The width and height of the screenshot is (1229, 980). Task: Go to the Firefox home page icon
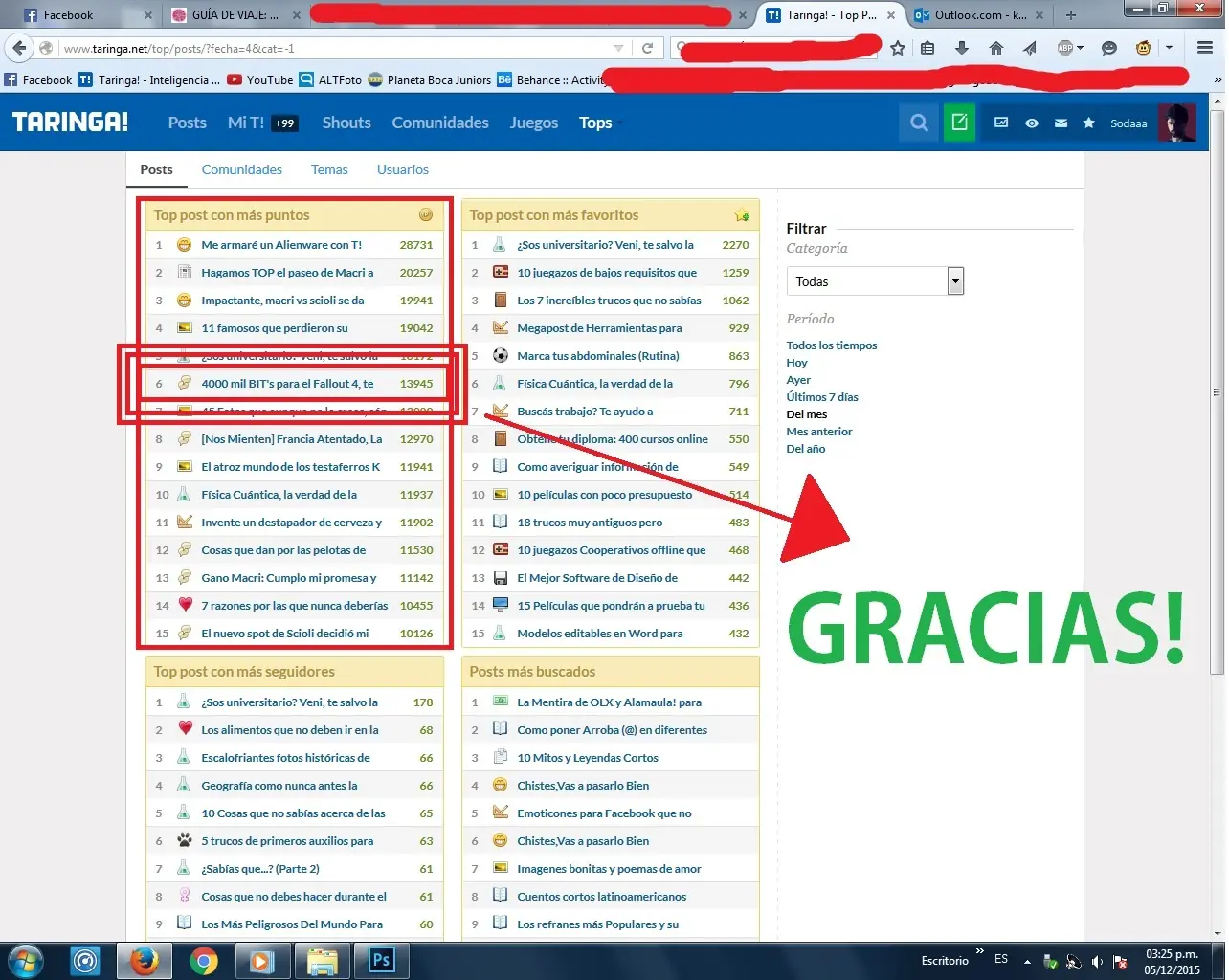click(996, 48)
